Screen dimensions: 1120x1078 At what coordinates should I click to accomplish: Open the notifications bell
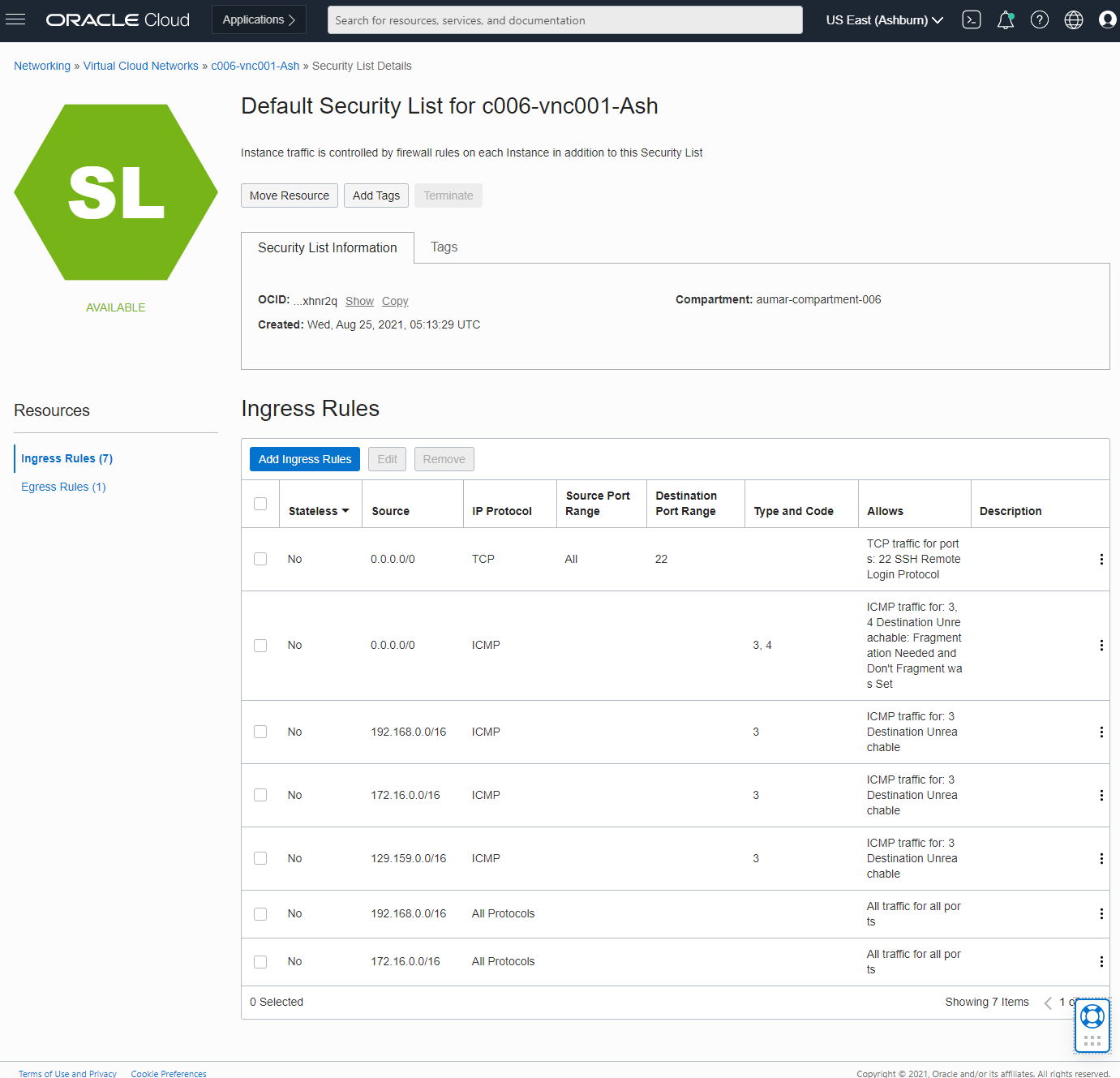(1005, 19)
